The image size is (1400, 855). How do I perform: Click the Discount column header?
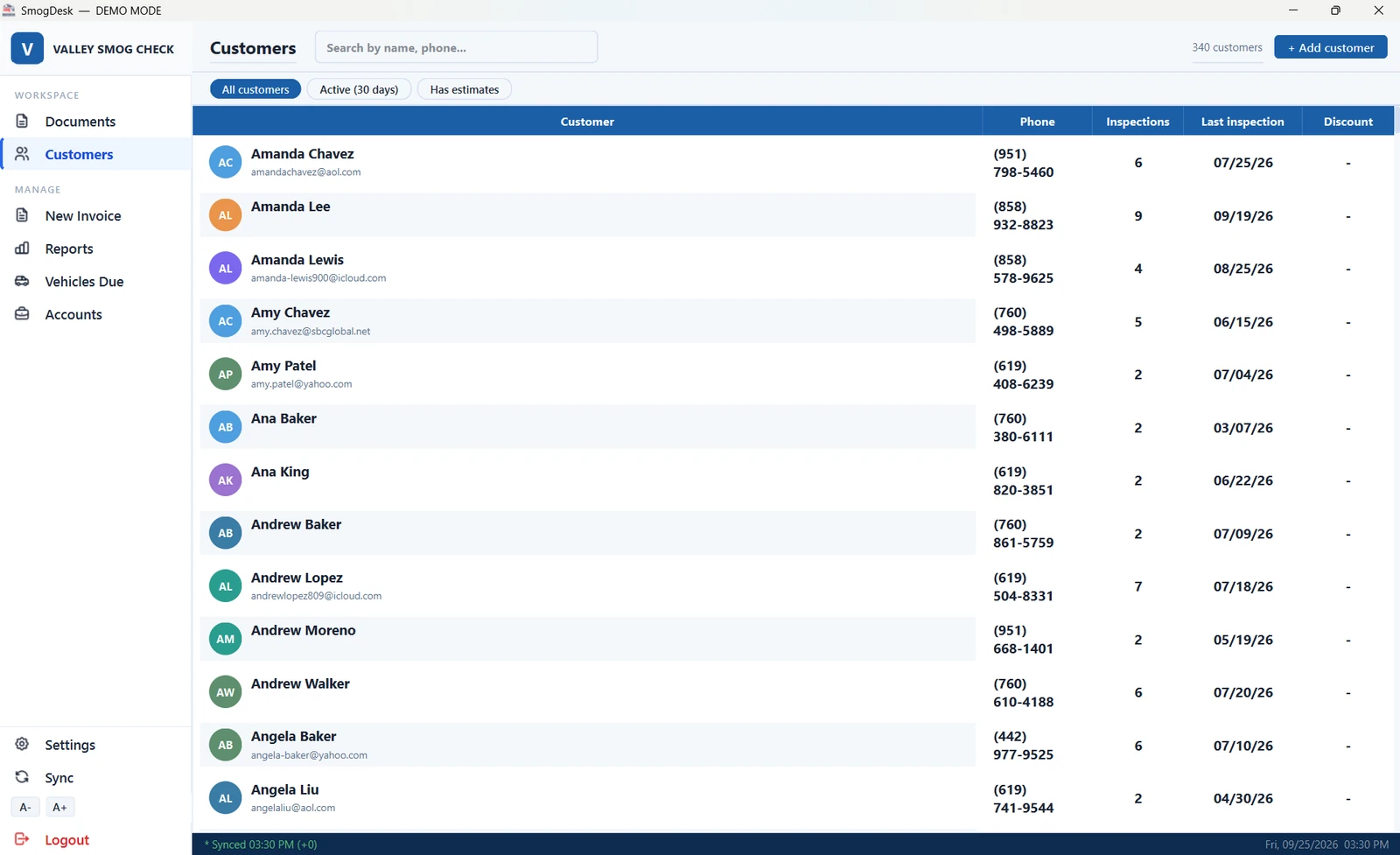(x=1347, y=122)
